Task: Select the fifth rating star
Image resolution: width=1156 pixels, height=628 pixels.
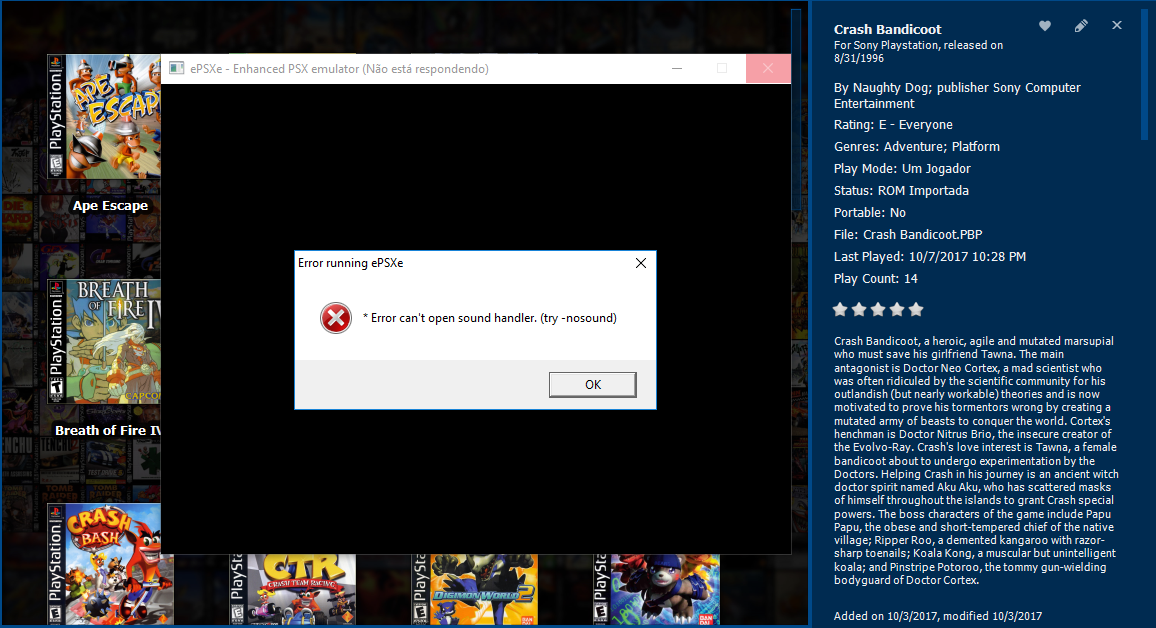Action: click(916, 310)
